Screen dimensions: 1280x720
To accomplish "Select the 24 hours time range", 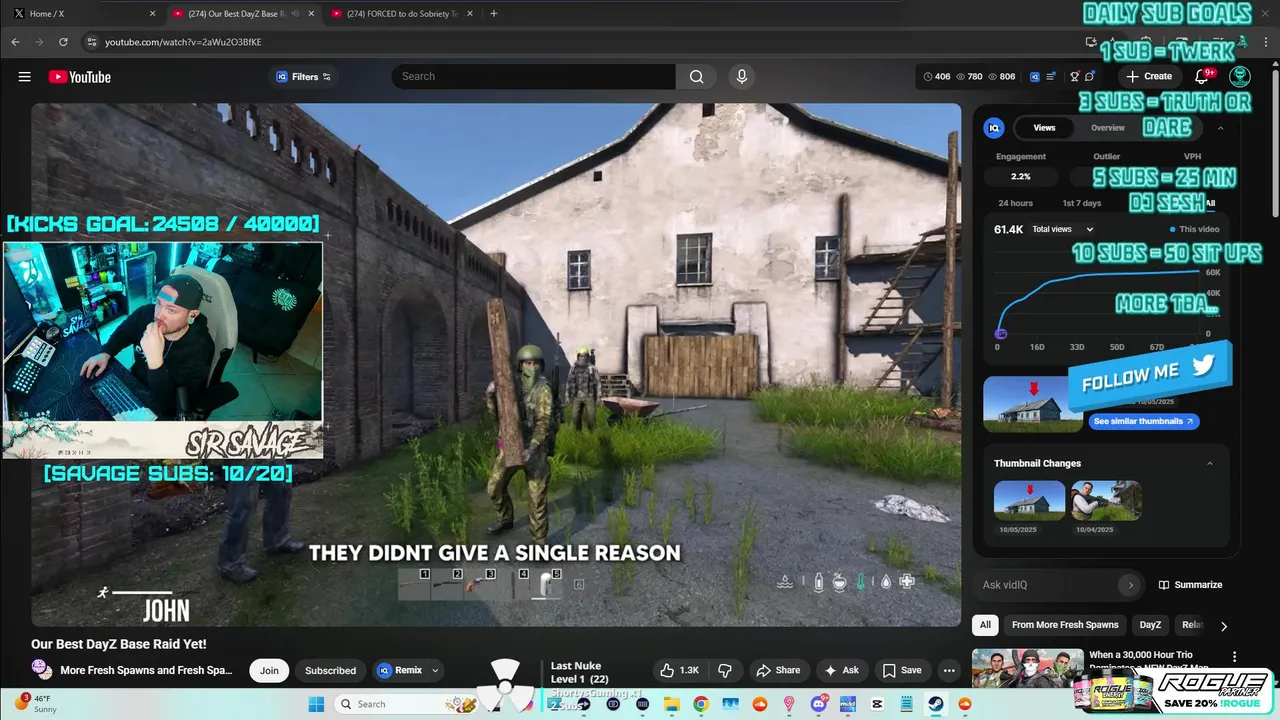I will click(1015, 203).
